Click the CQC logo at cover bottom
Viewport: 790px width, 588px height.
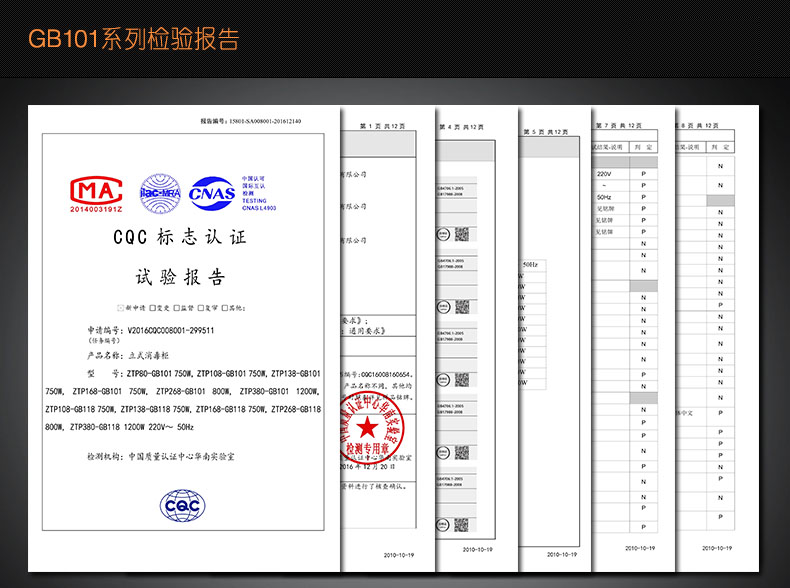(x=181, y=507)
